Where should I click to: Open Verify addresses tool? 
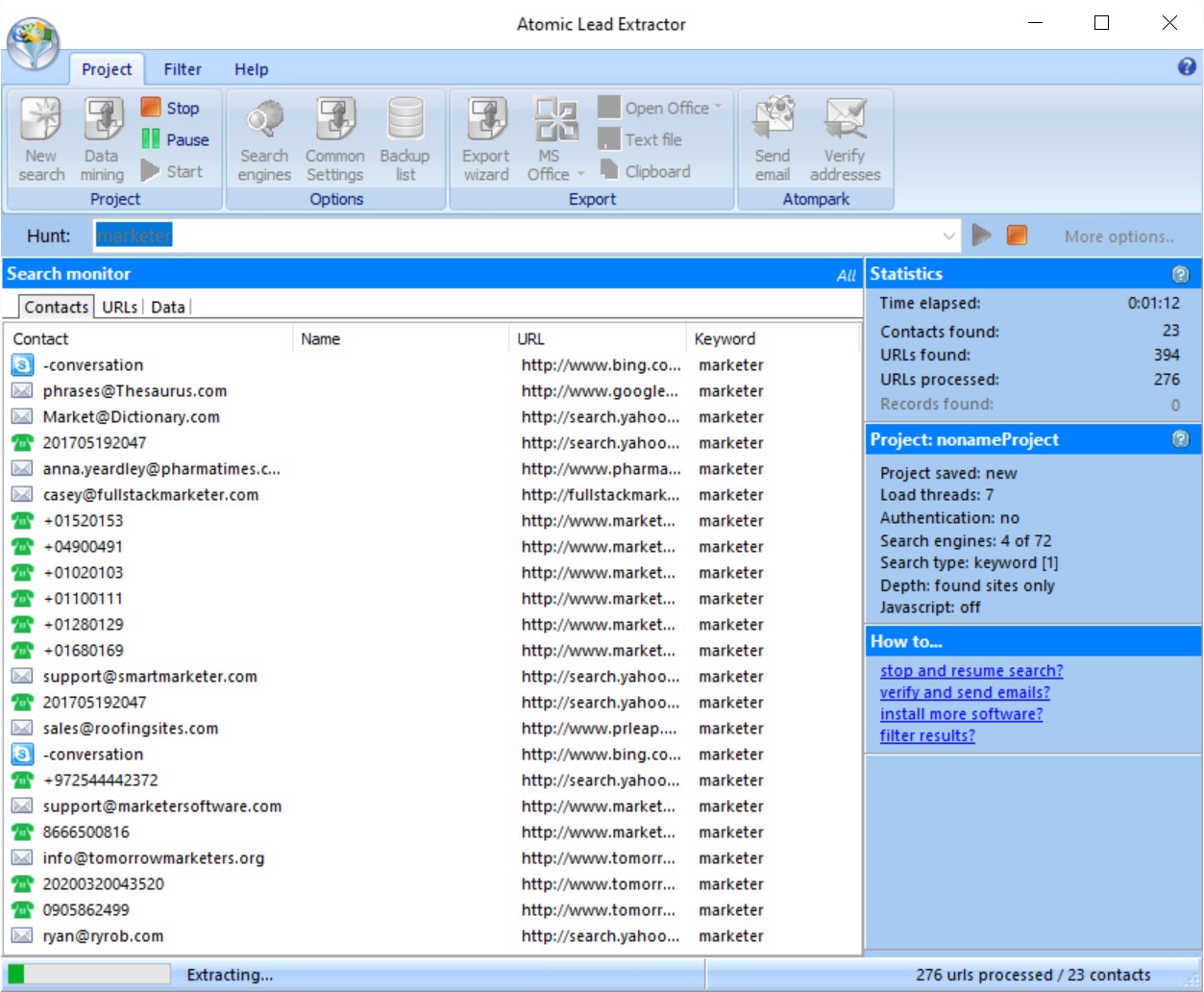[x=845, y=139]
